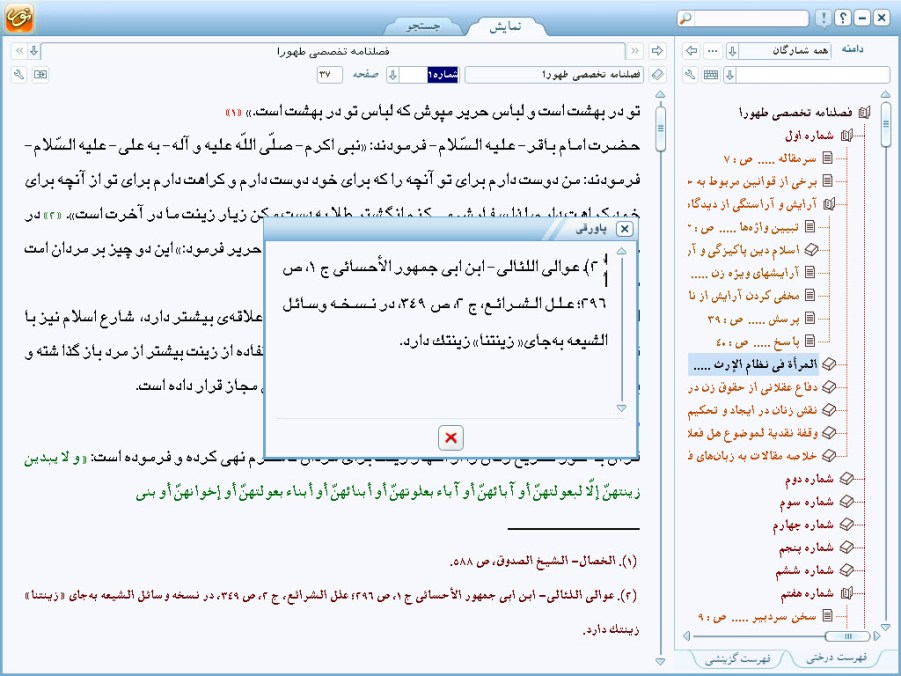Click the book icon beside شماره اول
The width and height of the screenshot is (901, 676).
tap(846, 136)
